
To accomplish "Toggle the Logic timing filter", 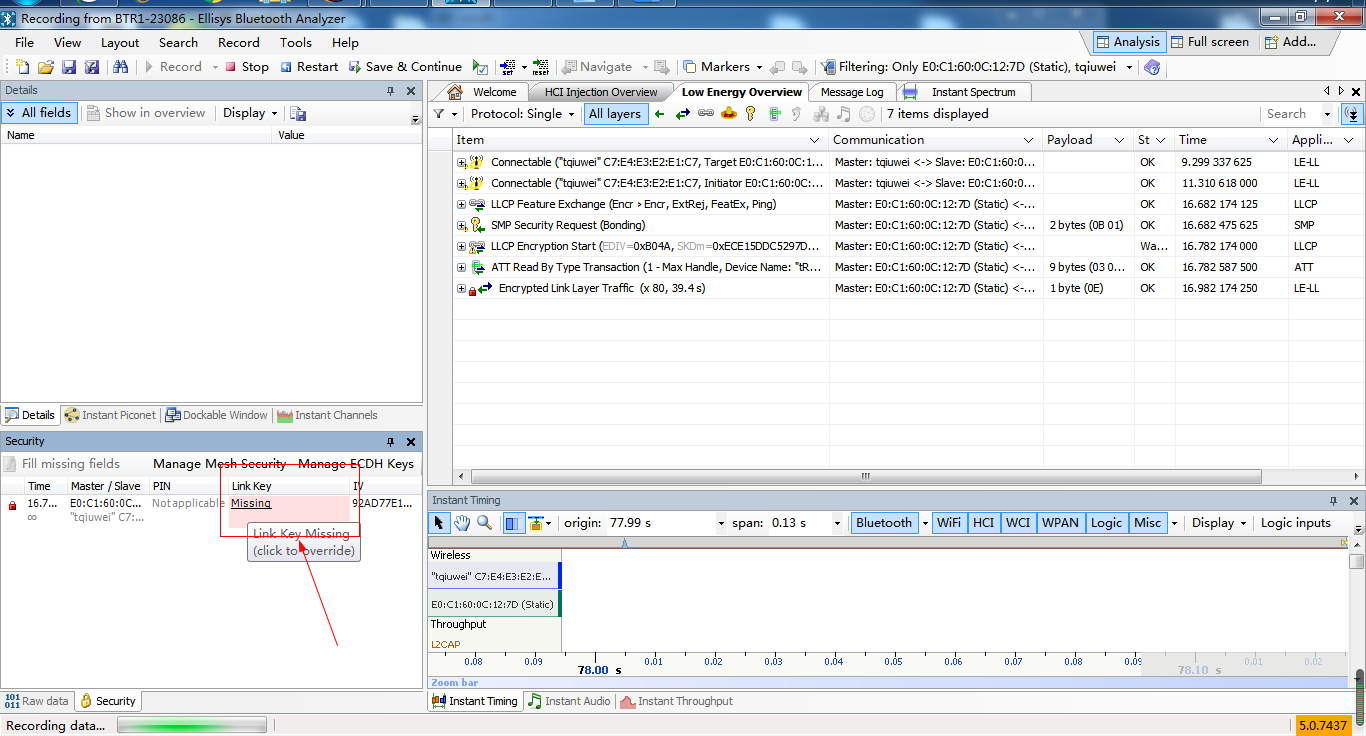I will tap(1106, 523).
